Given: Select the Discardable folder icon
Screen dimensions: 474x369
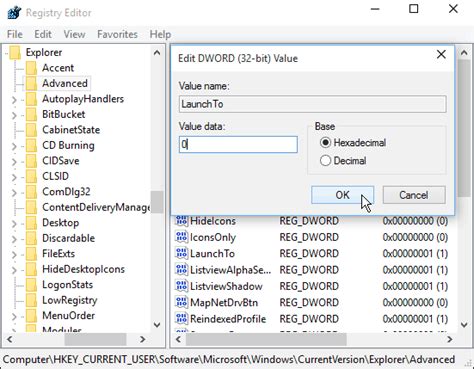Looking at the screenshot, I should [31, 238].
